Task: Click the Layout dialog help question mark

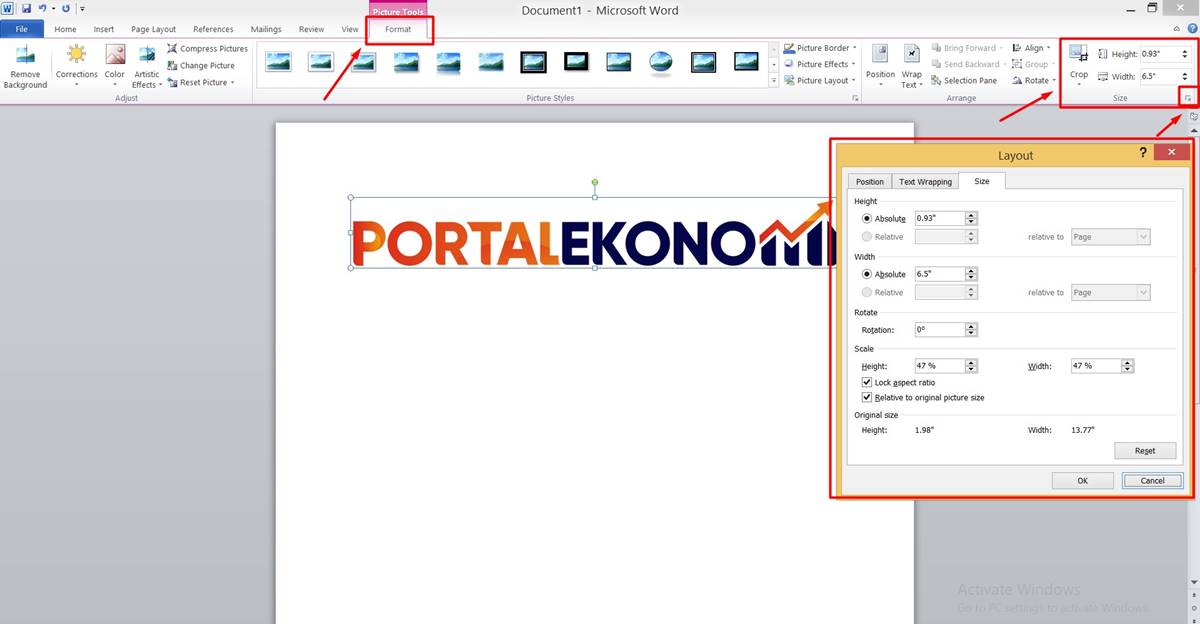Action: click(1143, 152)
